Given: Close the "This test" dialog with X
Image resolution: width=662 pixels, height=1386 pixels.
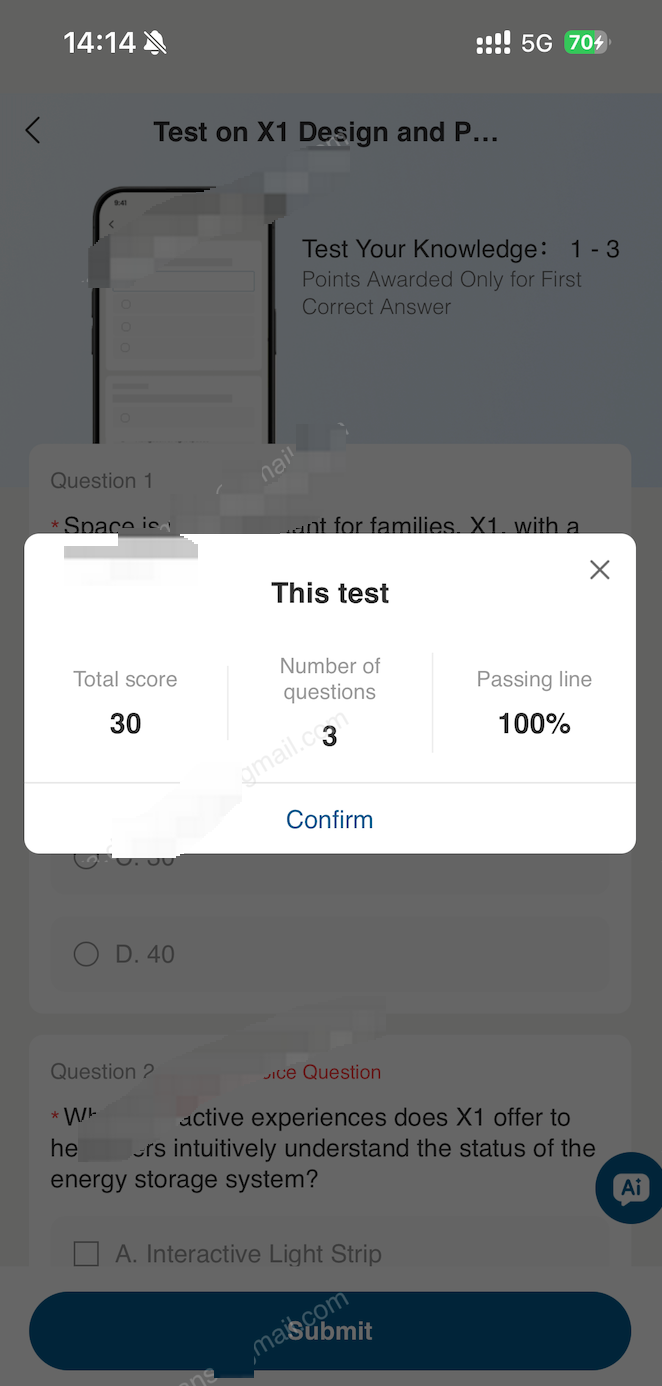Looking at the screenshot, I should [x=599, y=570].
